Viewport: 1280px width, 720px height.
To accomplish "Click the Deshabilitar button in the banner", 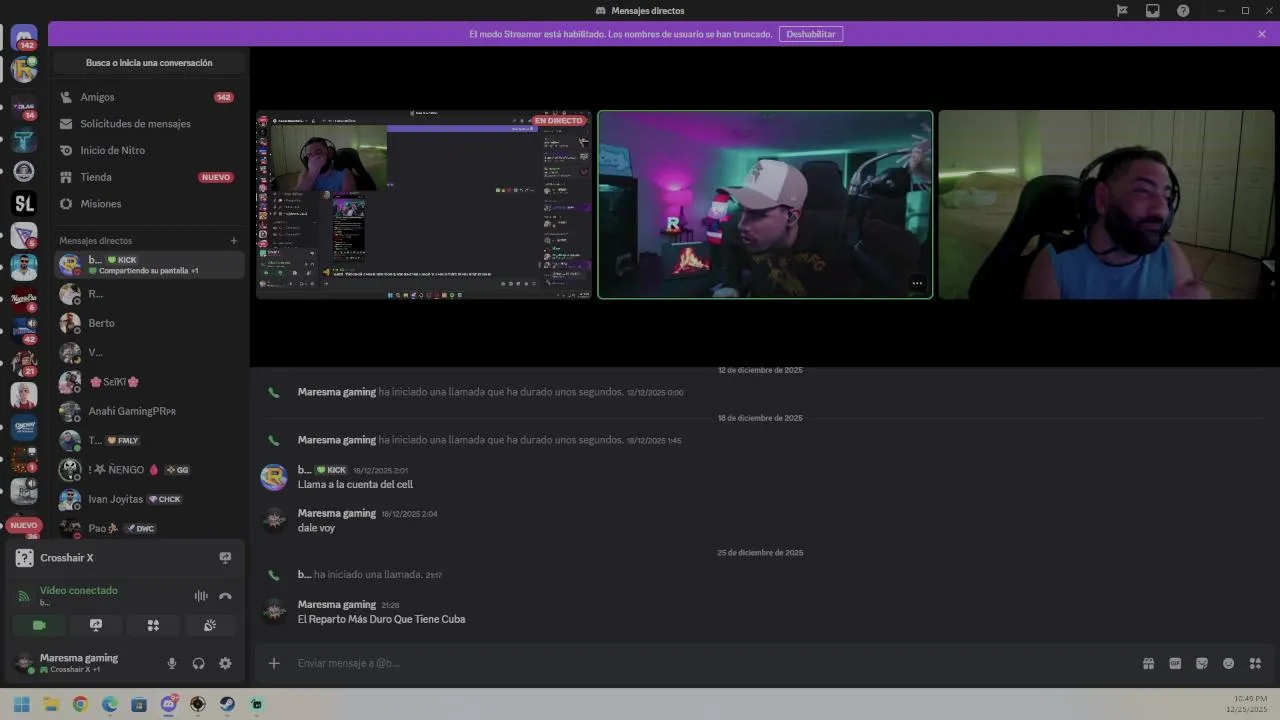I will coord(811,34).
